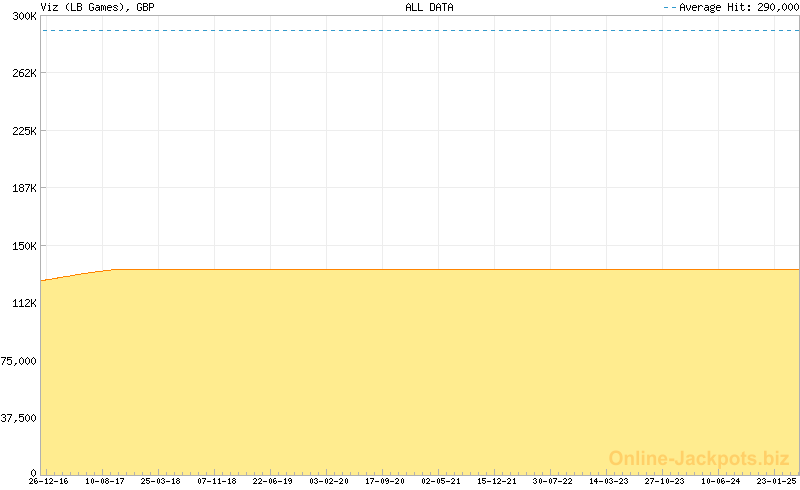Screen dimensions: 800x490
Task: Click the 150K y-axis label
Action: [24, 245]
